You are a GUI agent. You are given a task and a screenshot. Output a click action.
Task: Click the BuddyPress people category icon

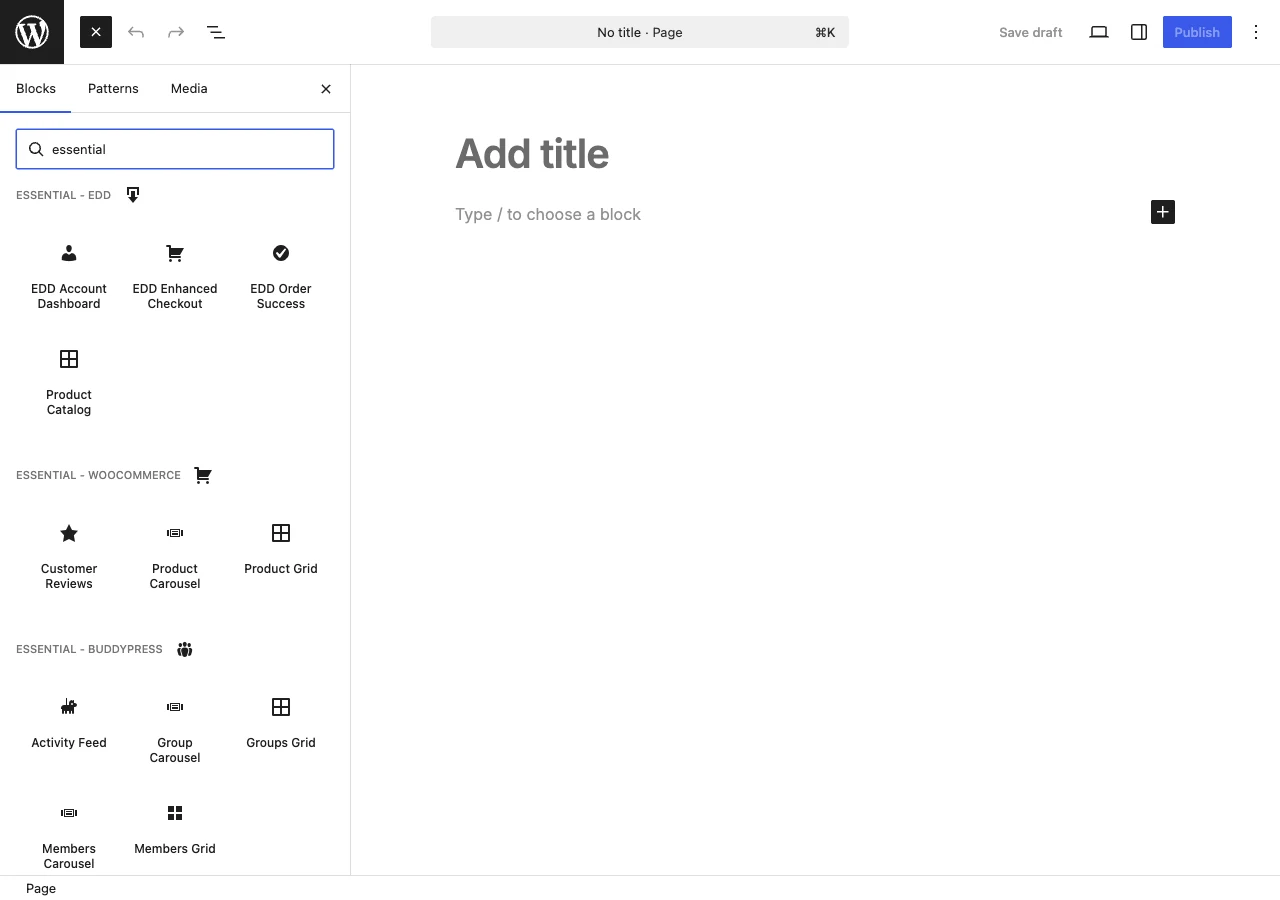point(185,649)
